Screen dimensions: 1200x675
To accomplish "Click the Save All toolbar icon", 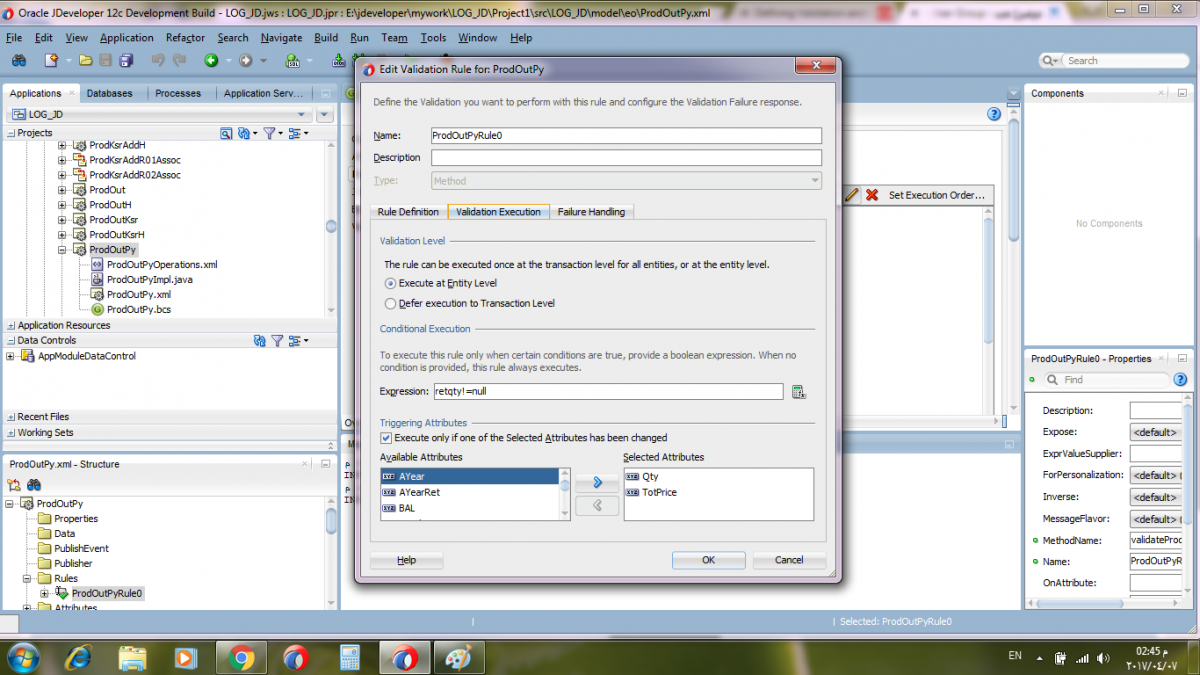I will tap(127, 61).
